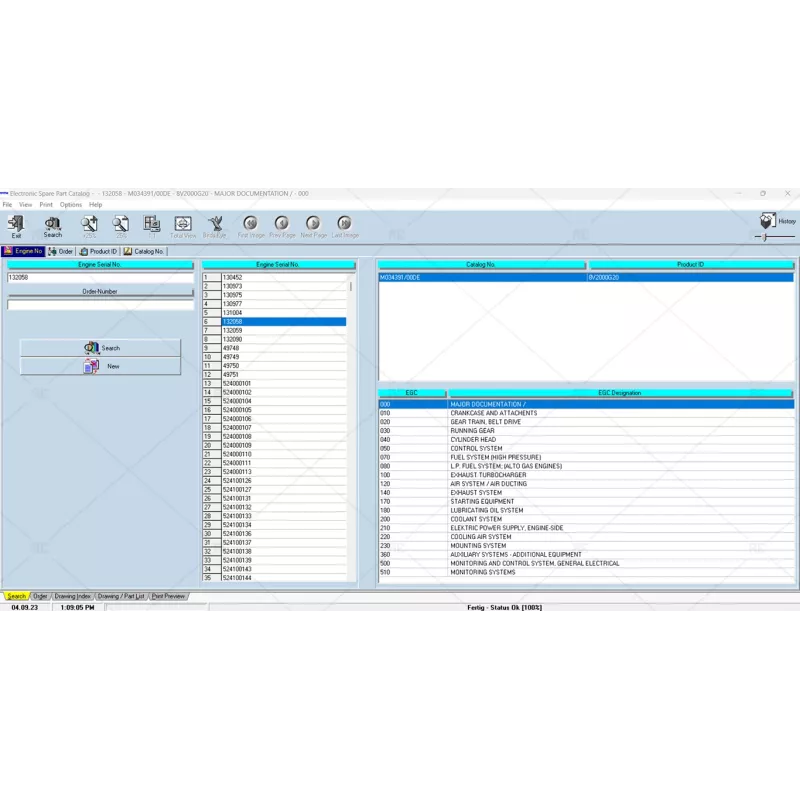Screen dimensions: 800x800
Task: Click the -25% zoom out icon
Action: click(121, 225)
